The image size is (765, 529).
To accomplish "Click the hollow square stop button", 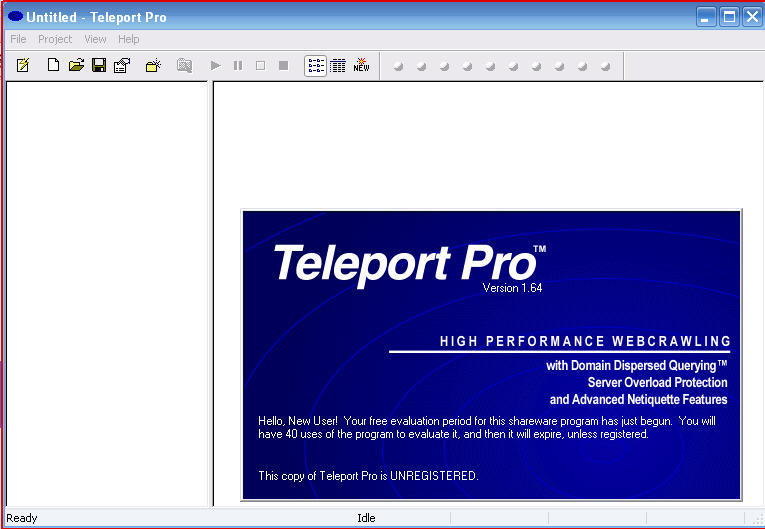I will coord(261,65).
